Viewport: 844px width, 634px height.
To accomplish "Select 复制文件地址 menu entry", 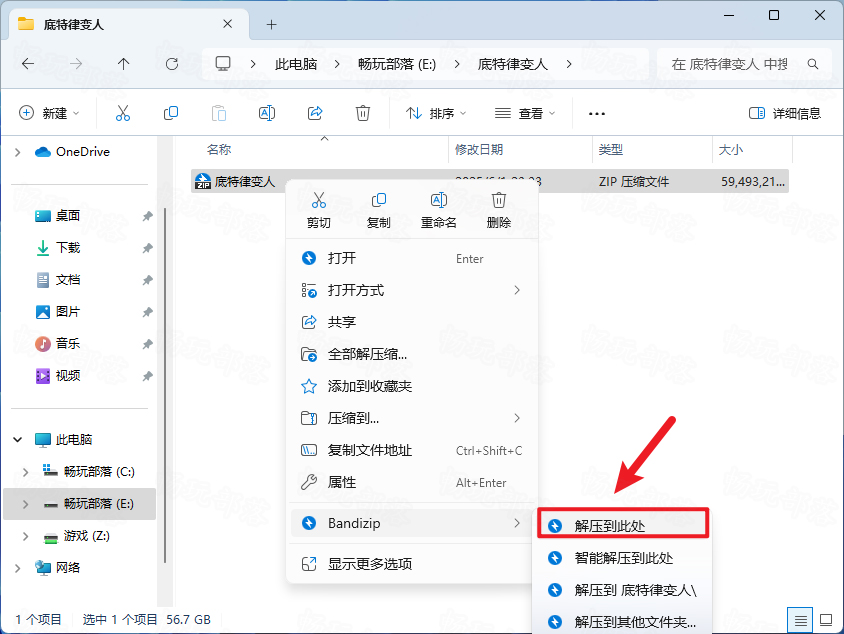I will point(412,450).
